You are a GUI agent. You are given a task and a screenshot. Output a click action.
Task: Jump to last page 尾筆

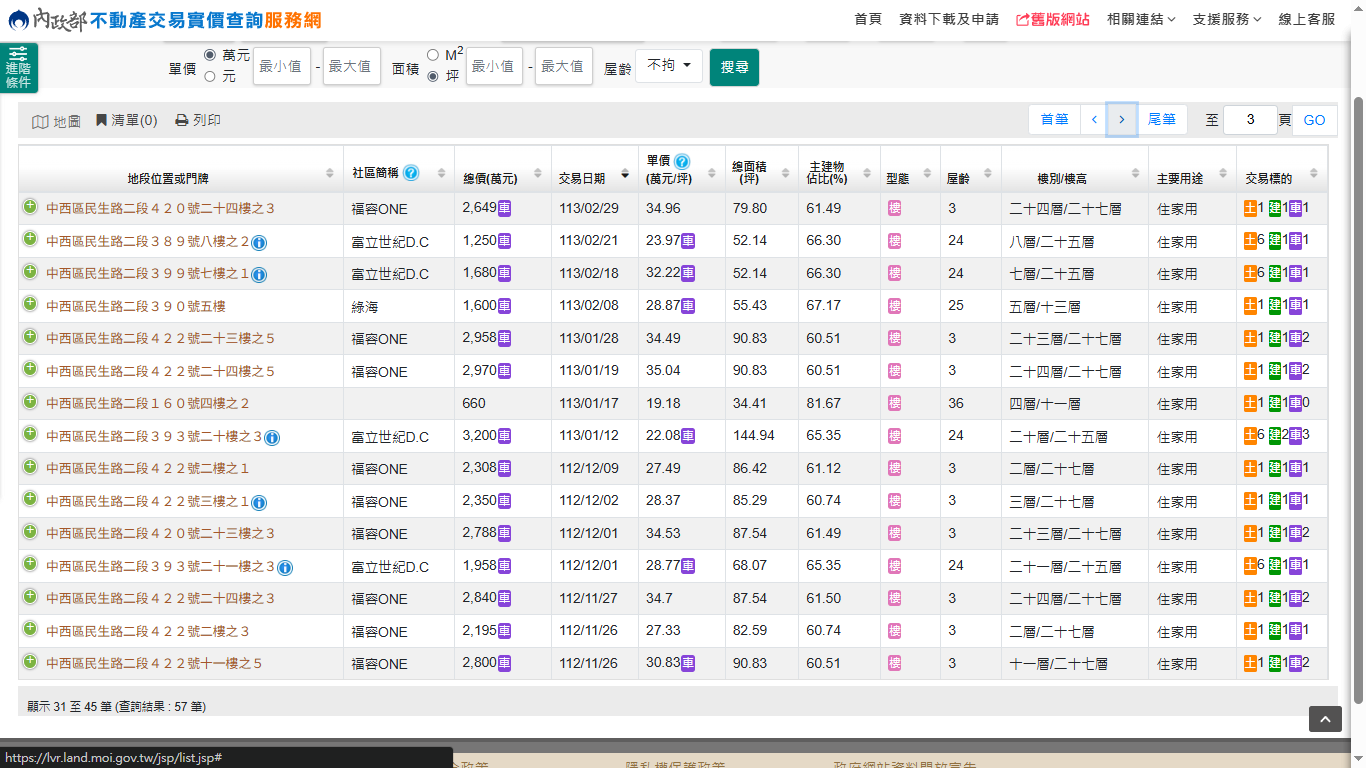coord(1161,120)
